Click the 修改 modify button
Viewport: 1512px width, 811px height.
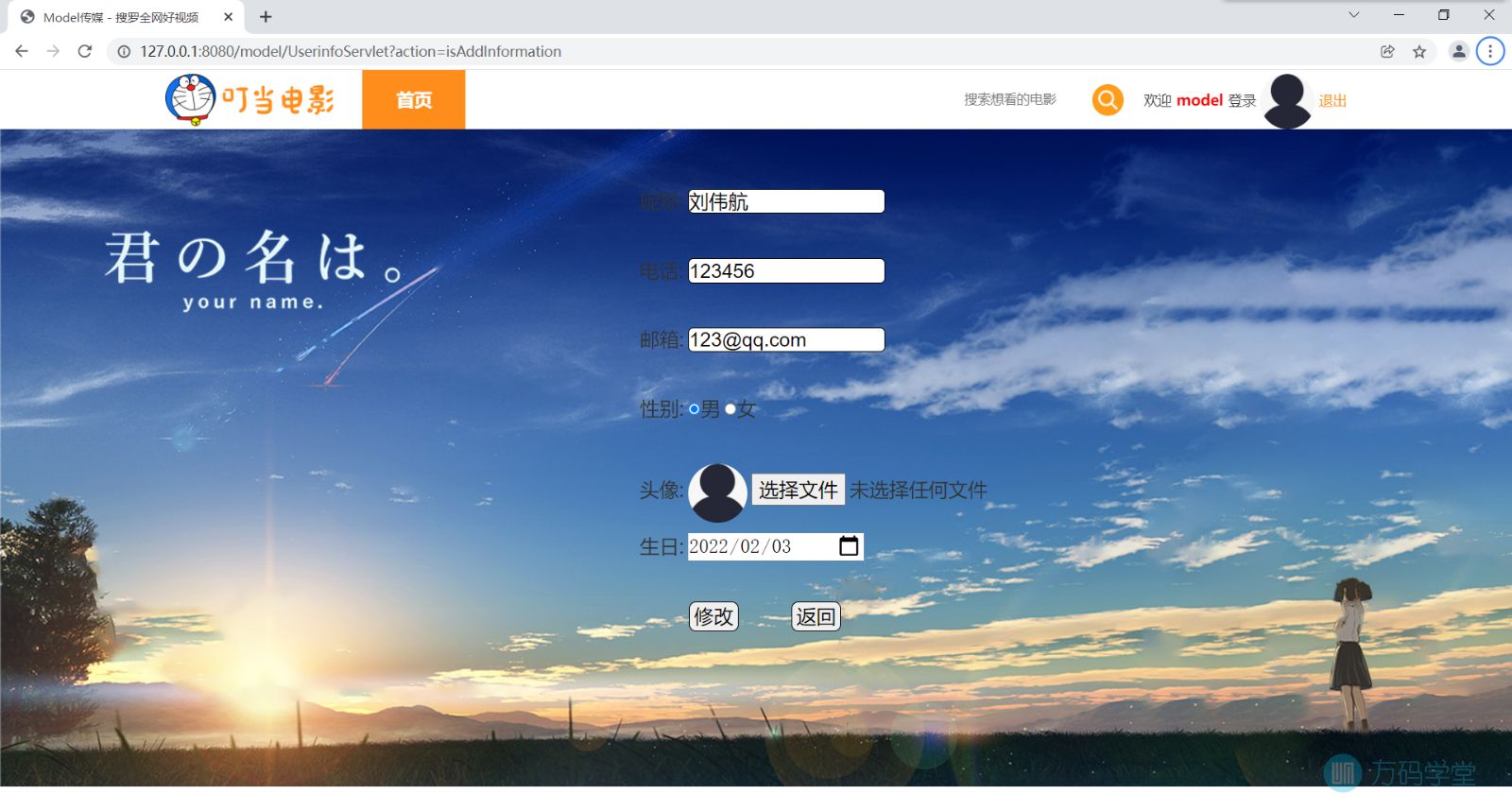(713, 616)
